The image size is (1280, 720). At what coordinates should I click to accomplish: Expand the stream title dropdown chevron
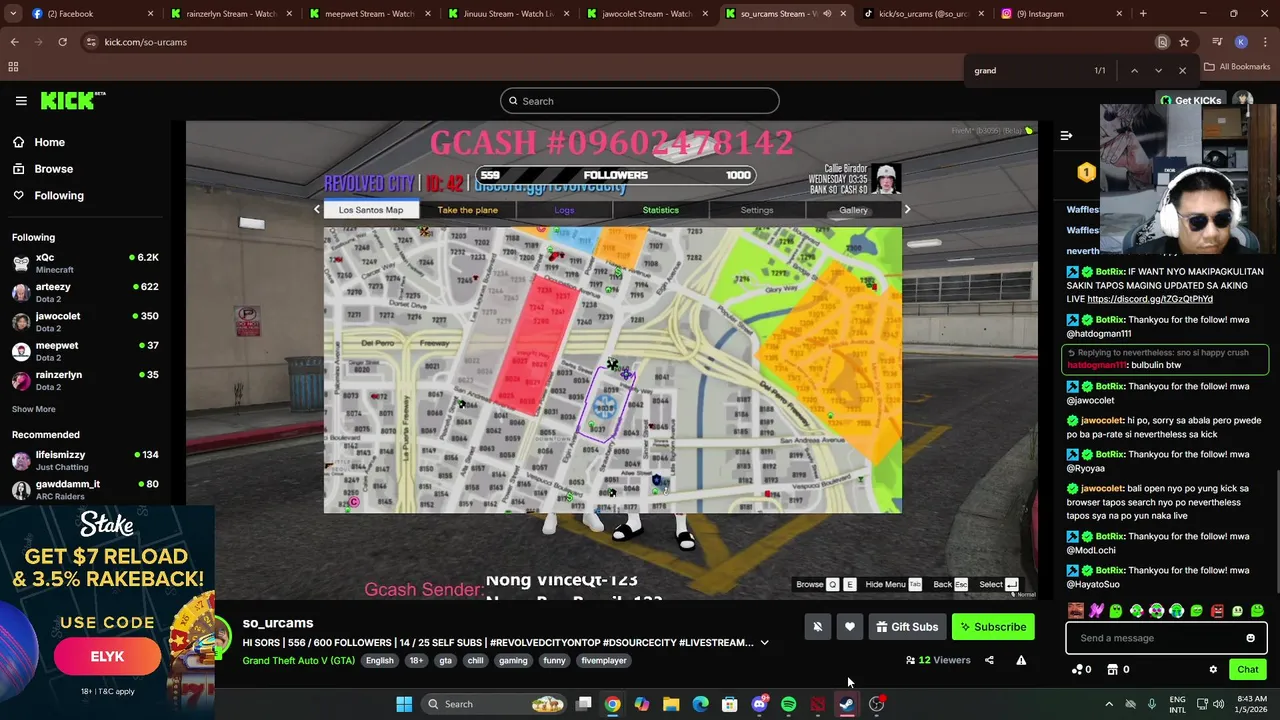point(764,643)
